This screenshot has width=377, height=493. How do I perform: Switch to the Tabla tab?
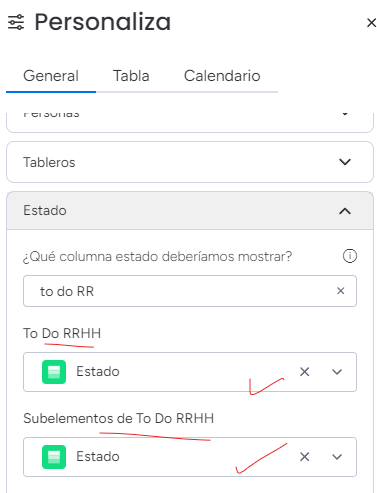coord(131,76)
